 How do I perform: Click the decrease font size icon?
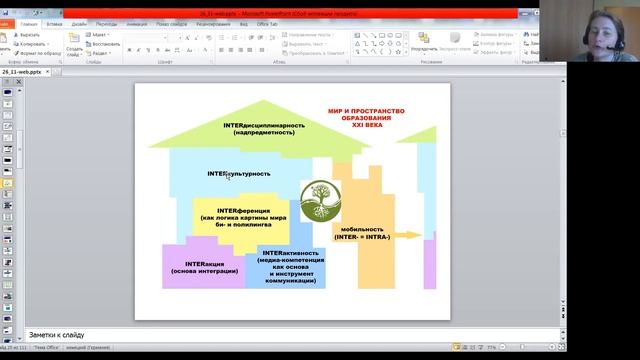point(196,38)
